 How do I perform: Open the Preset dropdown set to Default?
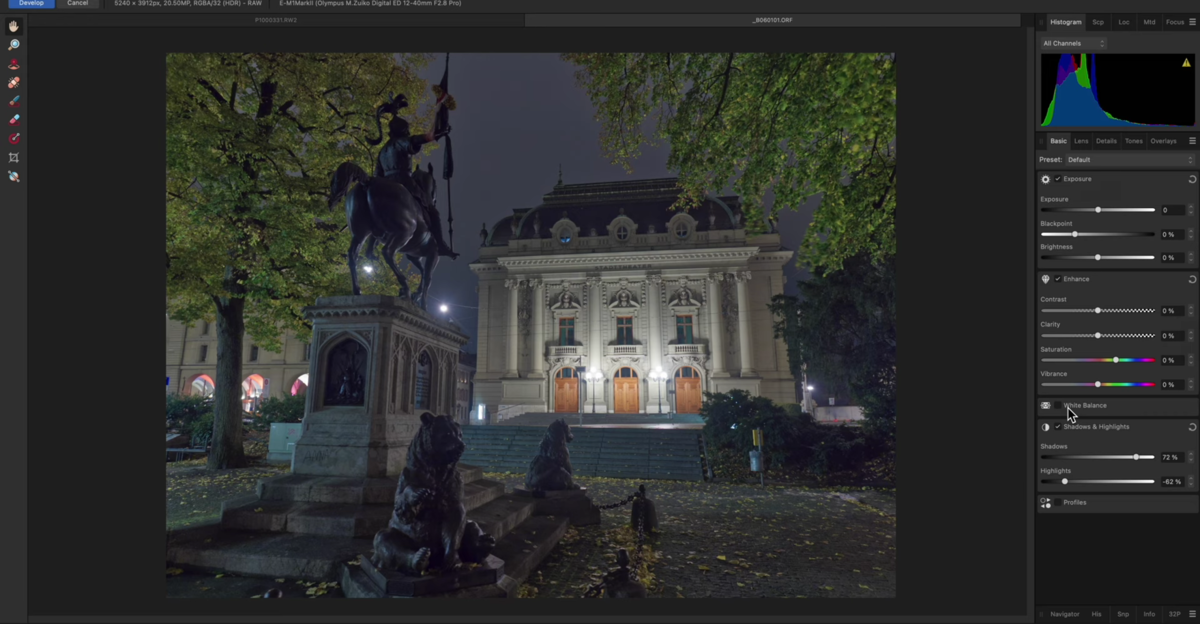[x=1129, y=160]
